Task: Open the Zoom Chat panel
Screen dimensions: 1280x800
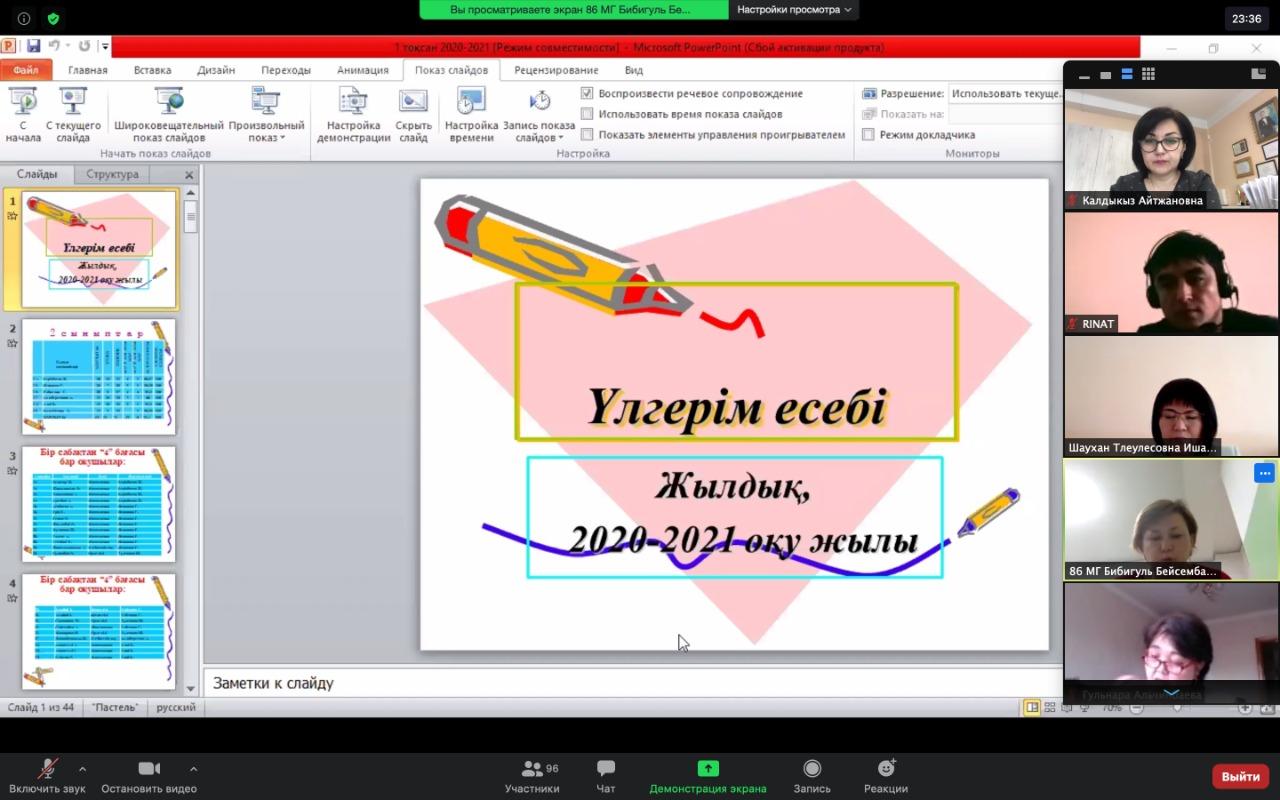Action: coord(606,776)
